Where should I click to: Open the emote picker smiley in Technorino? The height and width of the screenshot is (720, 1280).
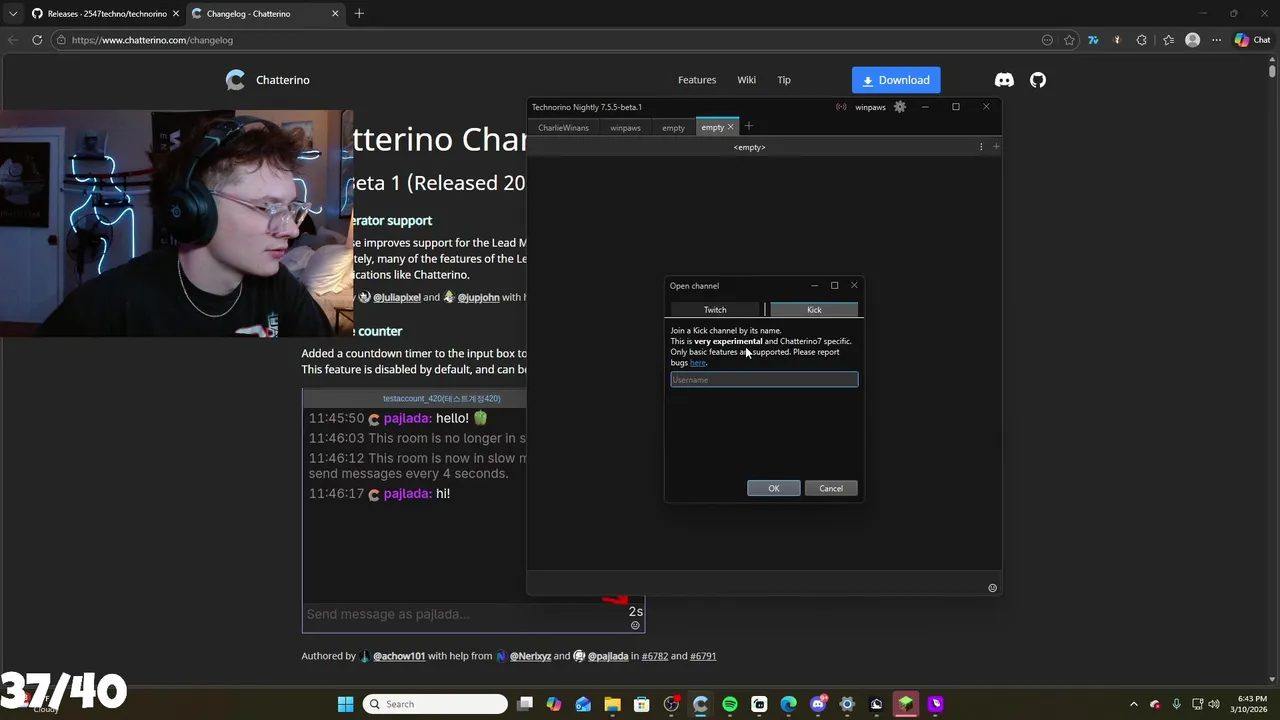click(x=992, y=588)
